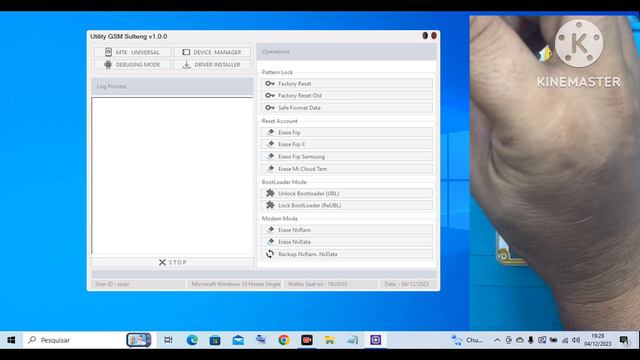Run Factory Reset under Pattern Lock
640x360 pixels.
point(347,83)
